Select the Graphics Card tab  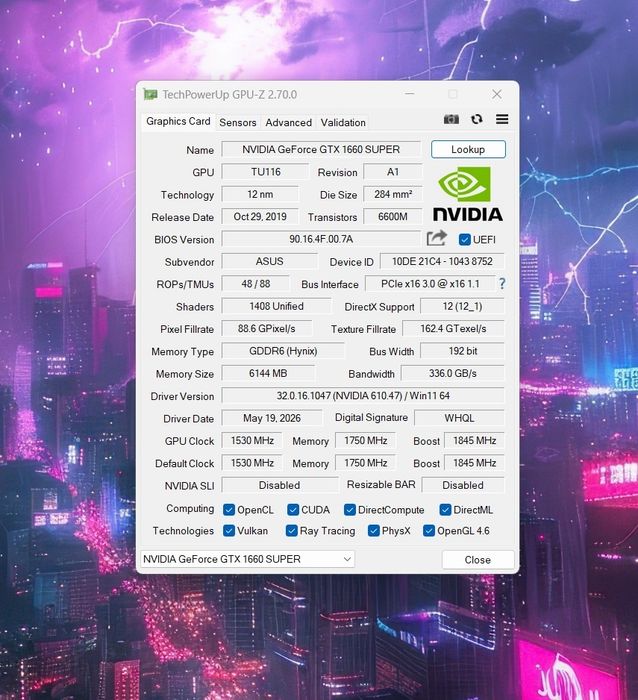[x=178, y=121]
